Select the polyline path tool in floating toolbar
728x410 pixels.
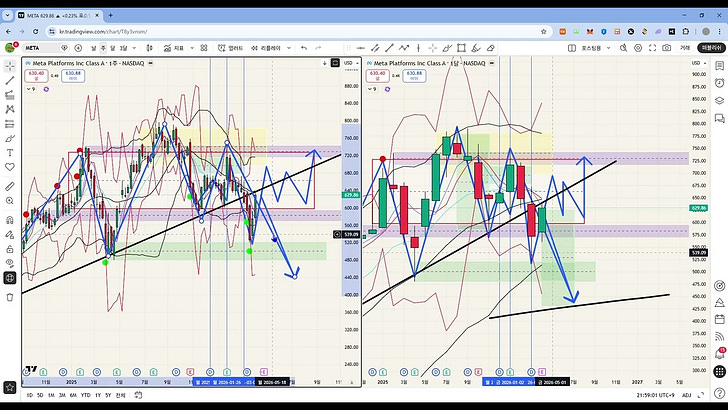pyautogui.click(x=404, y=48)
